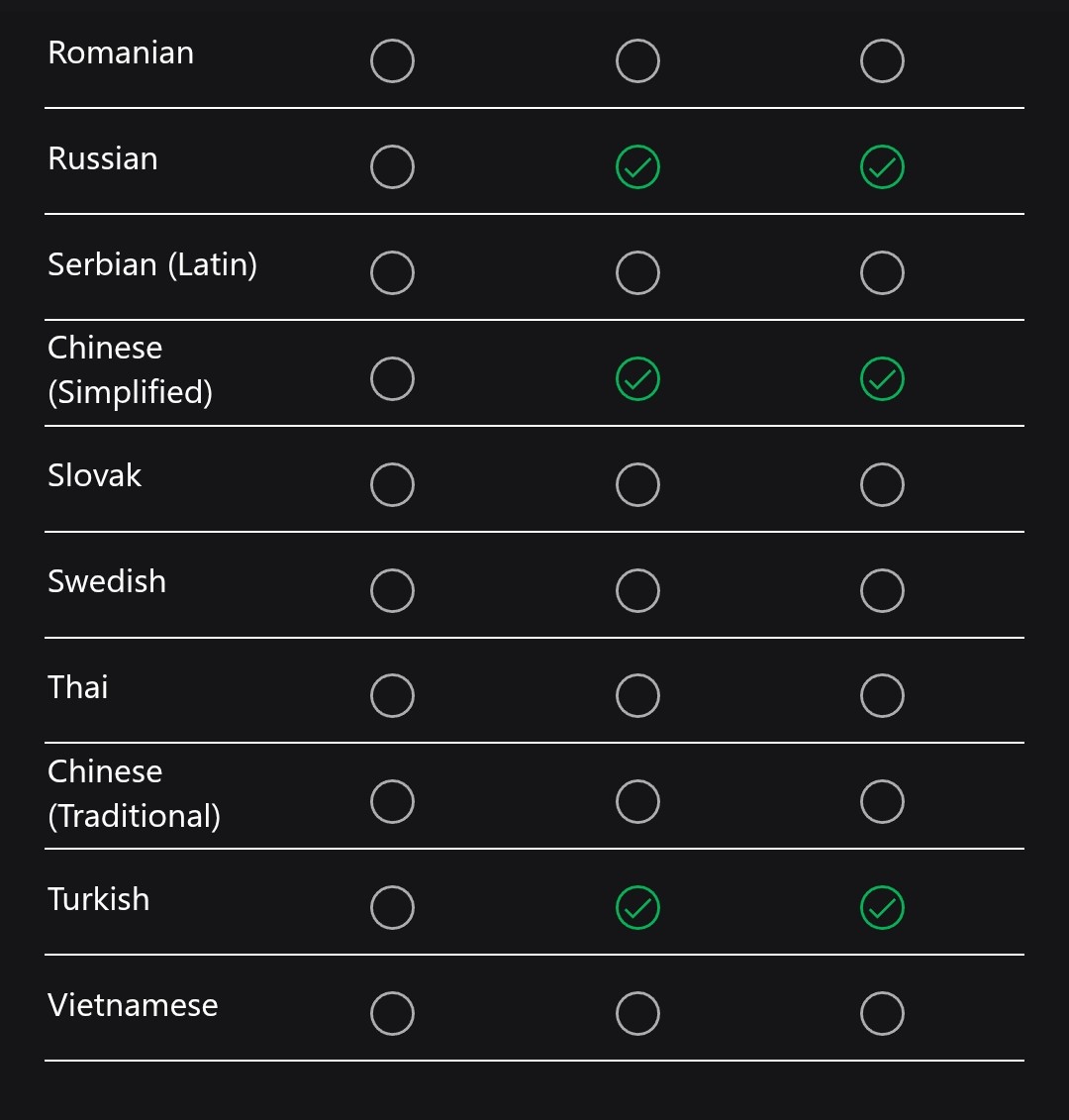Select Russian row first column empty circle

[x=392, y=167]
